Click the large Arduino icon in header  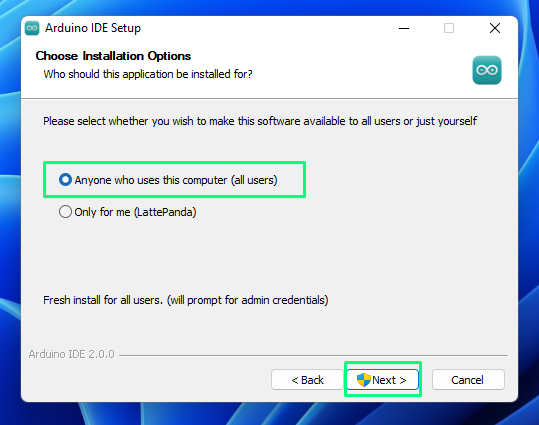point(487,70)
